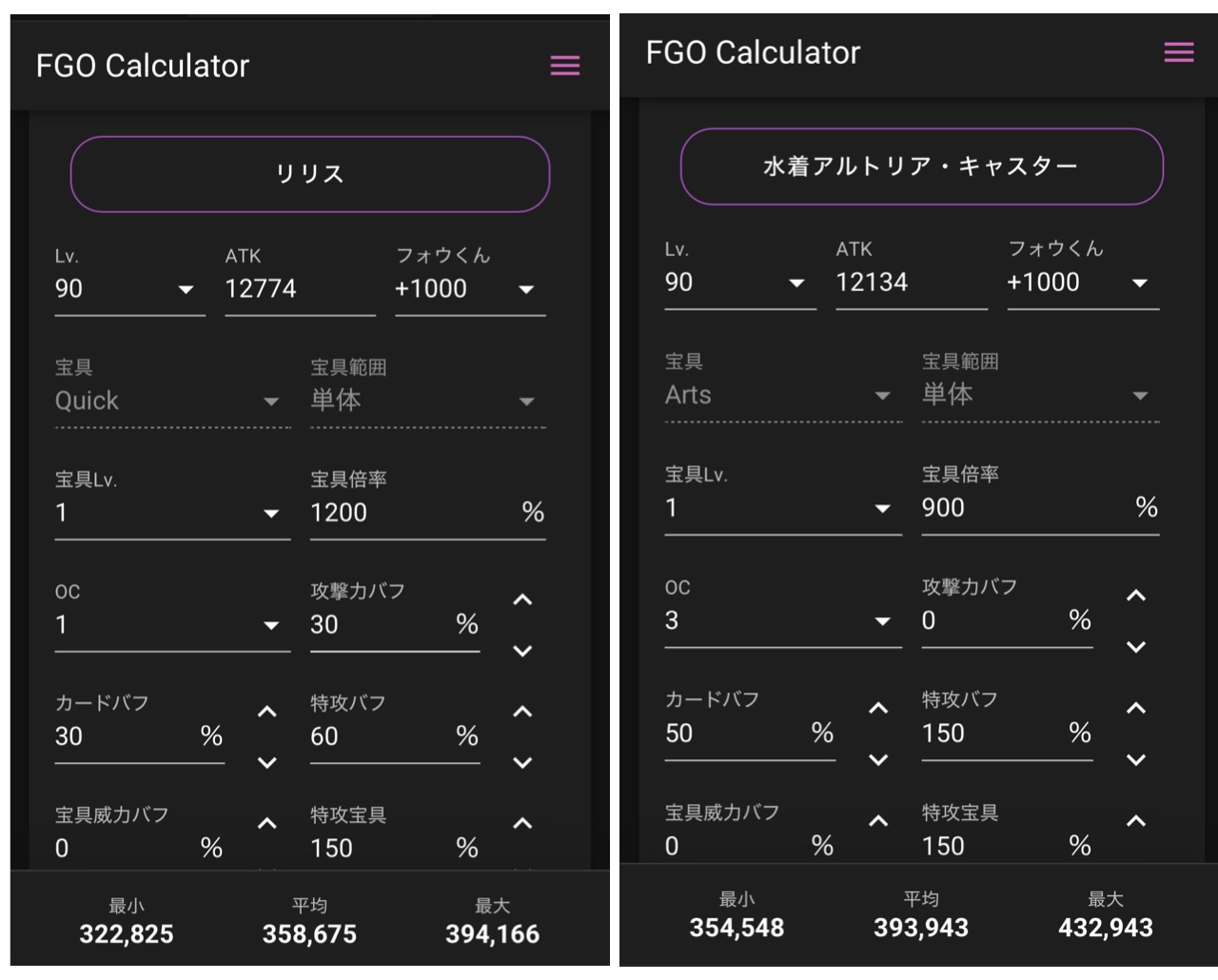Increase 特攻バフ up arrow in right panel
Image resolution: width=1218 pixels, height=980 pixels.
click(1135, 708)
